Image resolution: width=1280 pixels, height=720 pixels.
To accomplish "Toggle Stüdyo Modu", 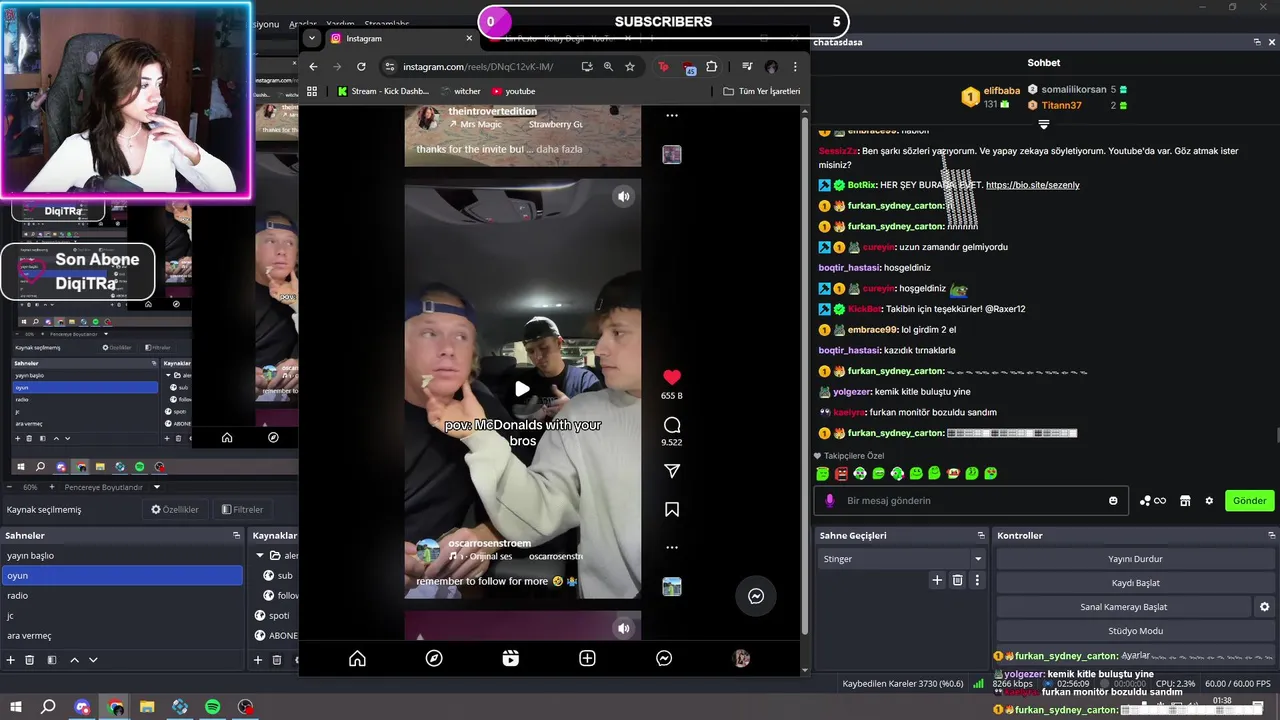I will pyautogui.click(x=1135, y=631).
